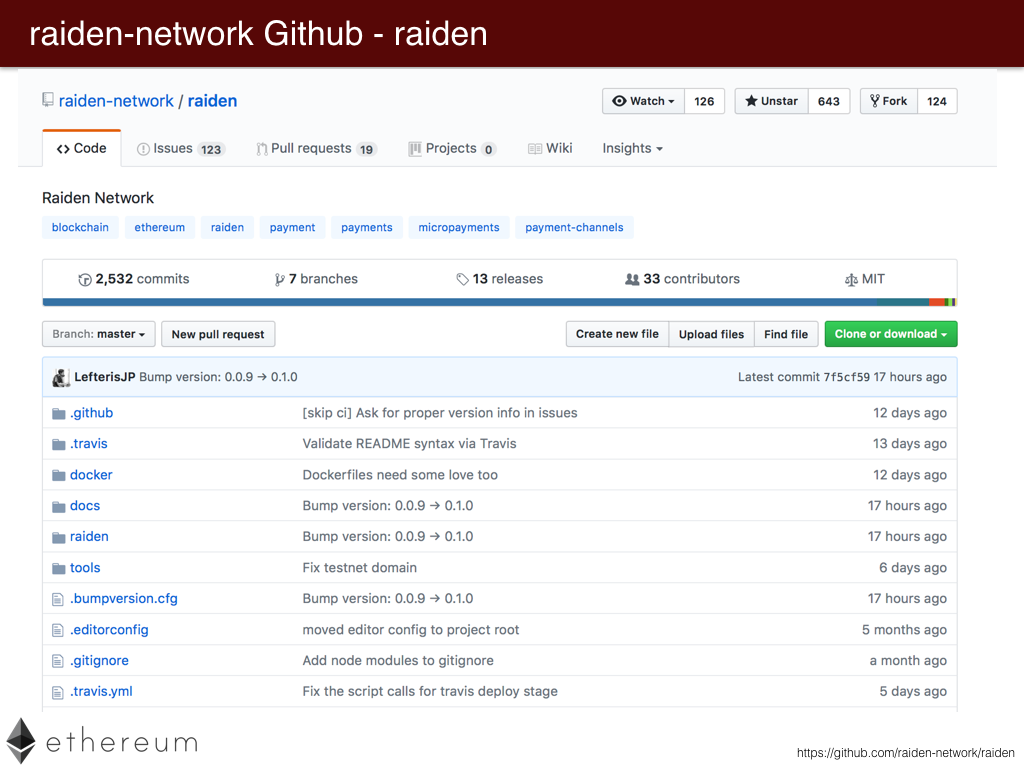Screen dimensions: 1024x768
Task: Open commit message 'Fix testnet domain'
Action: click(x=359, y=568)
